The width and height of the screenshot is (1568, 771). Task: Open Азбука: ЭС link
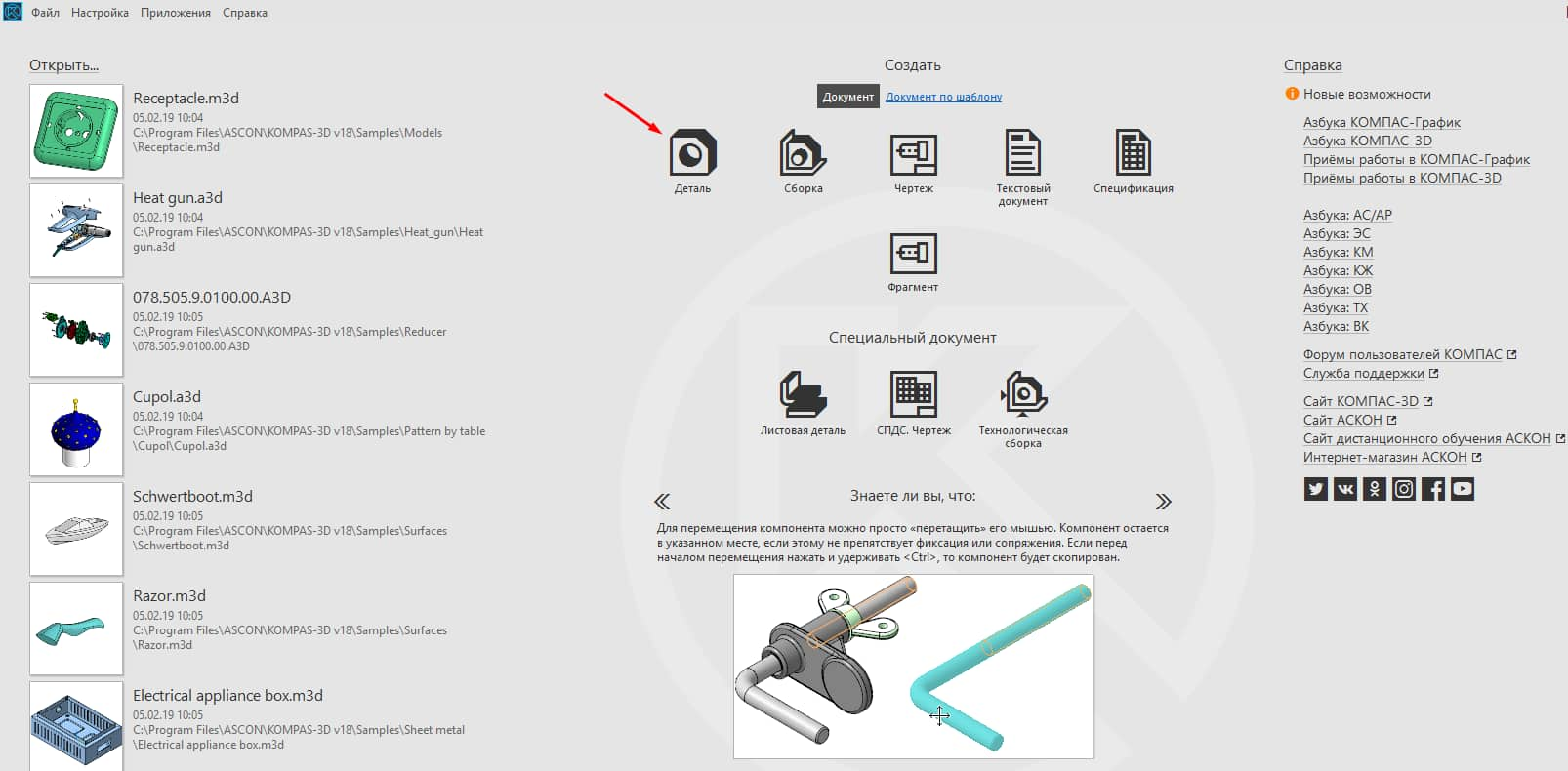pos(1337,233)
